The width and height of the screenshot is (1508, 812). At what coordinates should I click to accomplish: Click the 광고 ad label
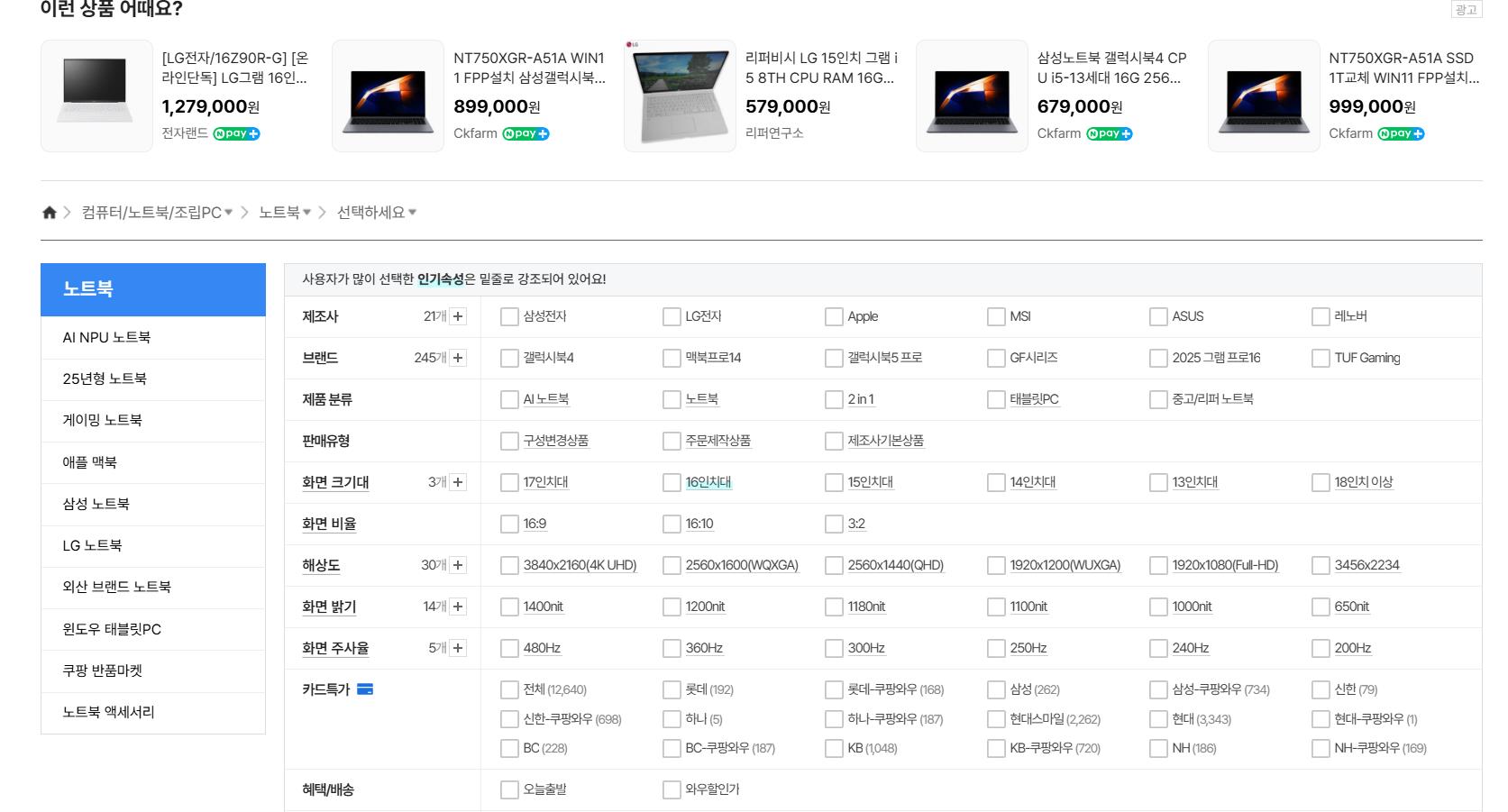tap(1467, 10)
